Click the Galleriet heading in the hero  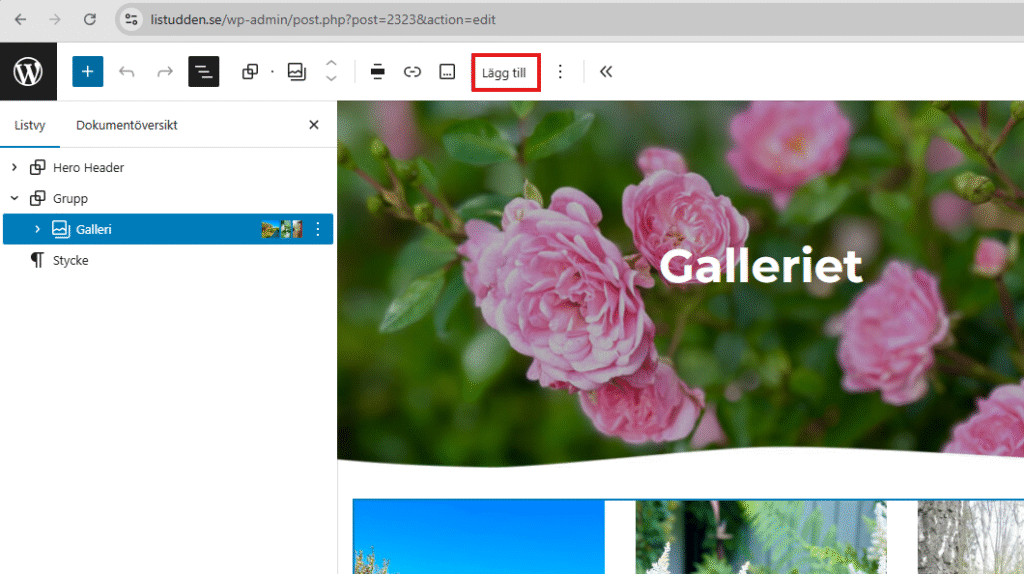tap(761, 266)
